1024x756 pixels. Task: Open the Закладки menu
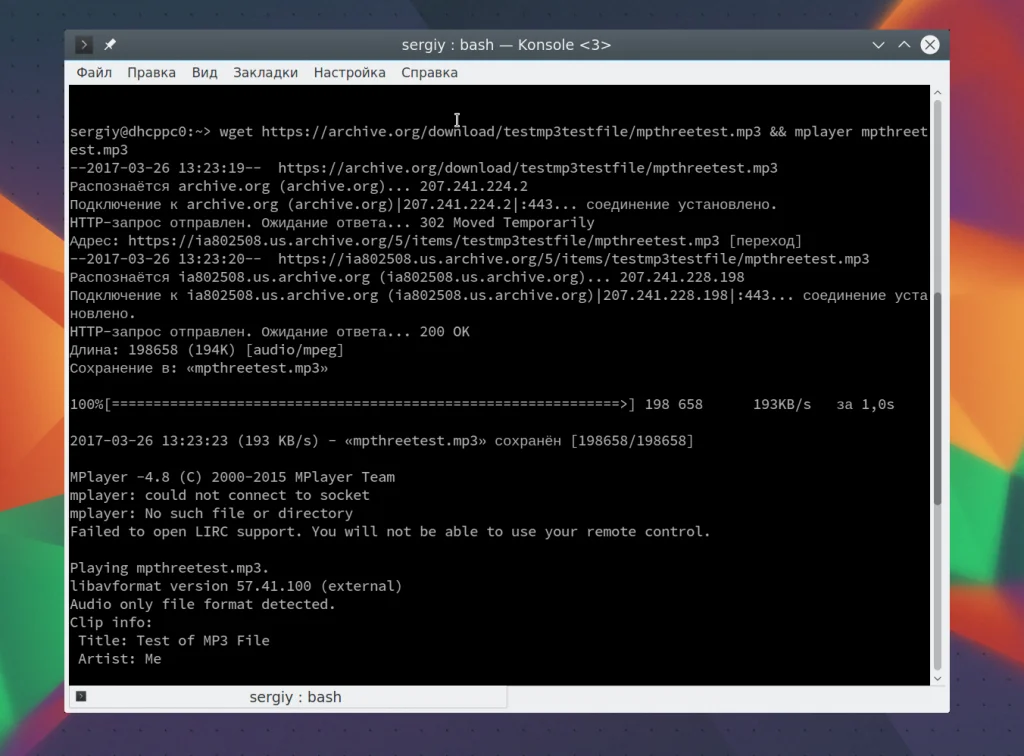pyautogui.click(x=265, y=72)
